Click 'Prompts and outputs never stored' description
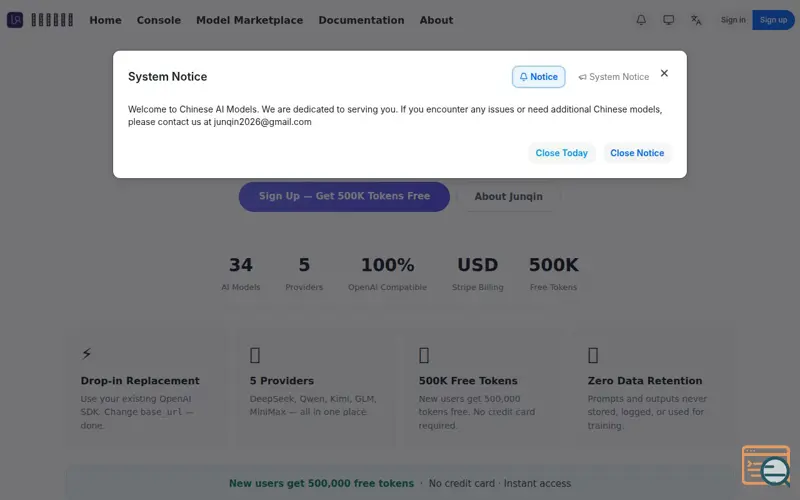 (x=647, y=412)
